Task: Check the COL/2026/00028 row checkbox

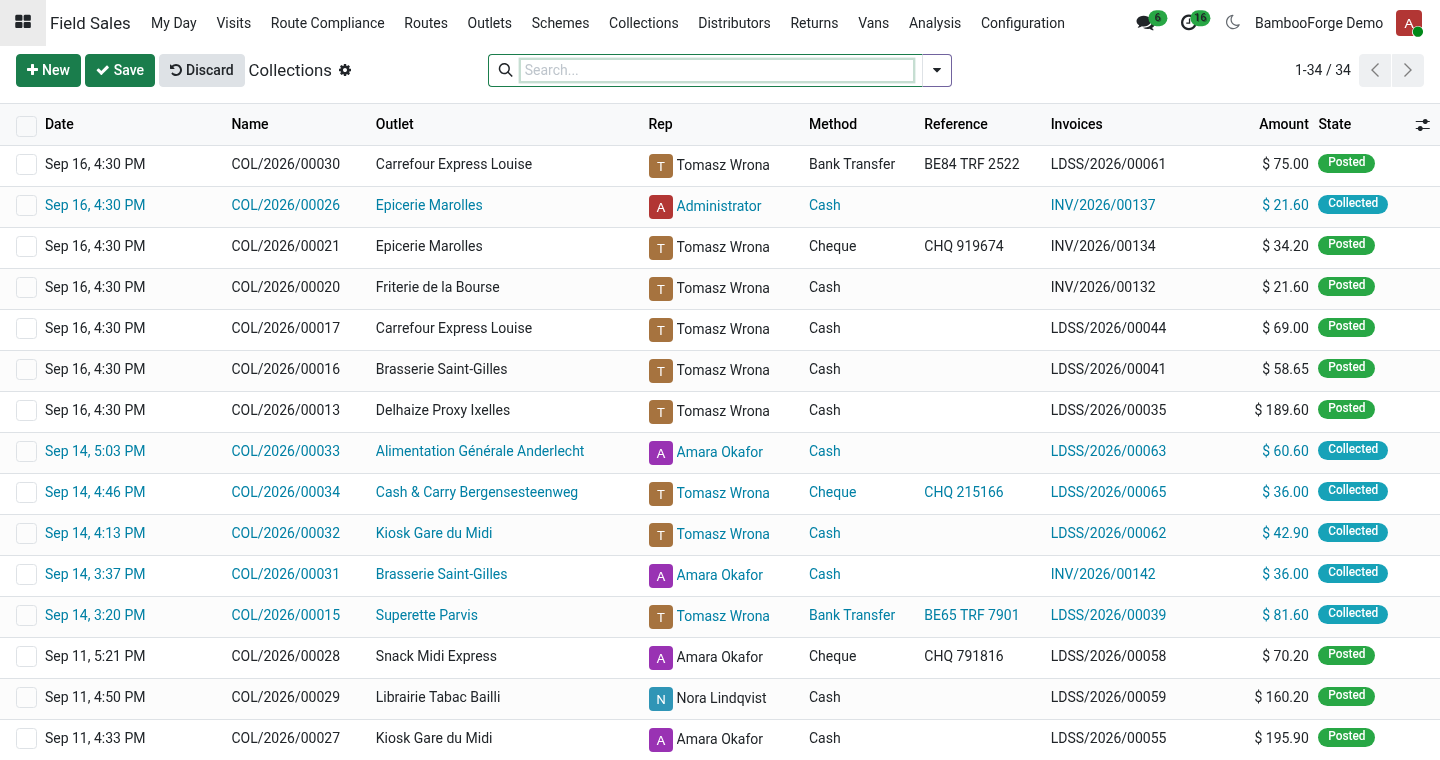Action: click(26, 657)
